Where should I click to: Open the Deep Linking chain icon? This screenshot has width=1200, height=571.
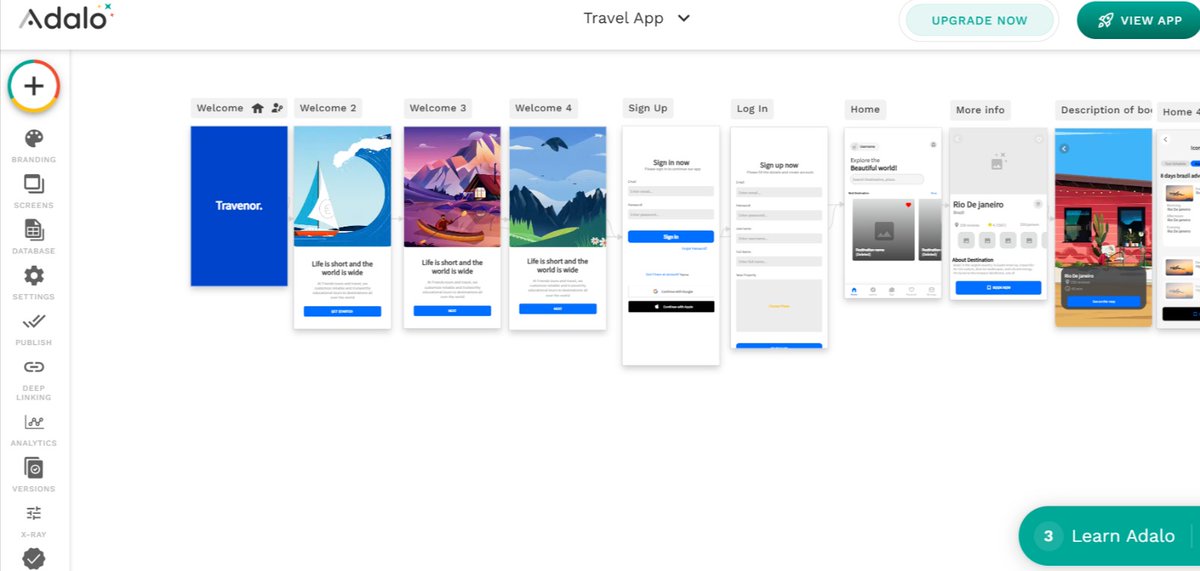(x=34, y=367)
